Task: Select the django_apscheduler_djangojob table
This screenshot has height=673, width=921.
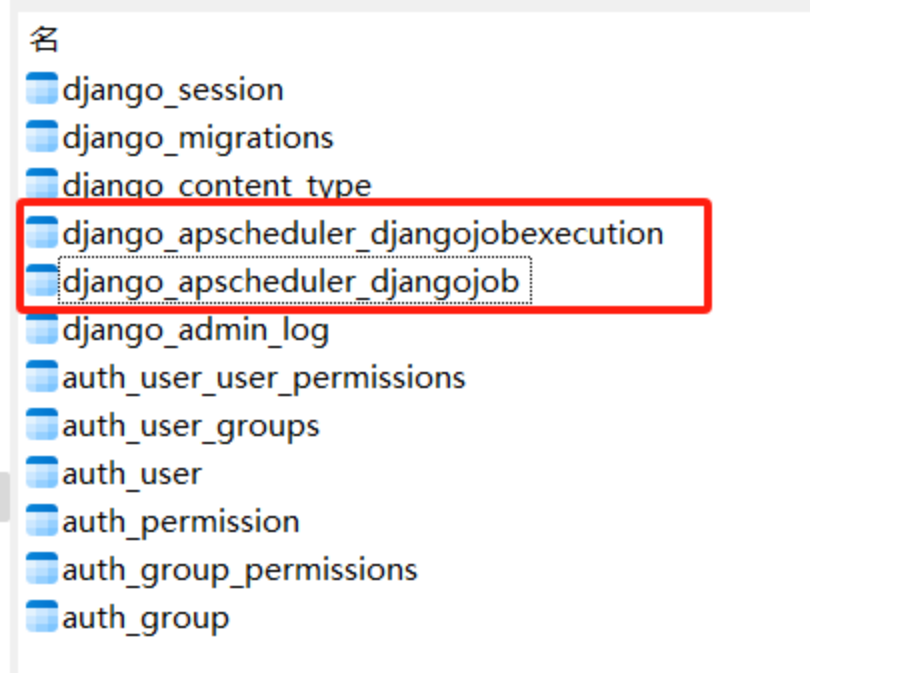Action: (x=290, y=281)
